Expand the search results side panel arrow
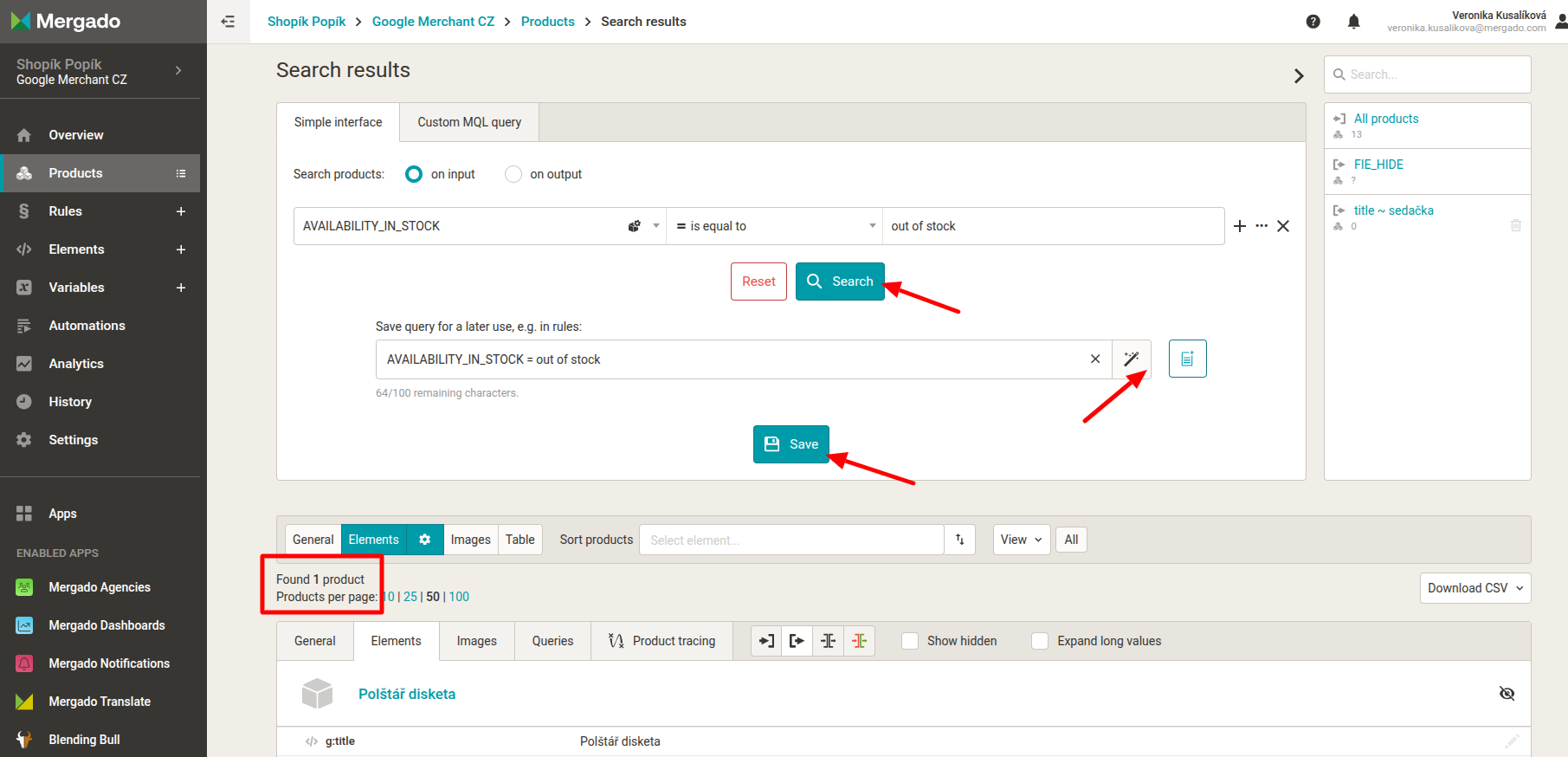 (x=1299, y=76)
